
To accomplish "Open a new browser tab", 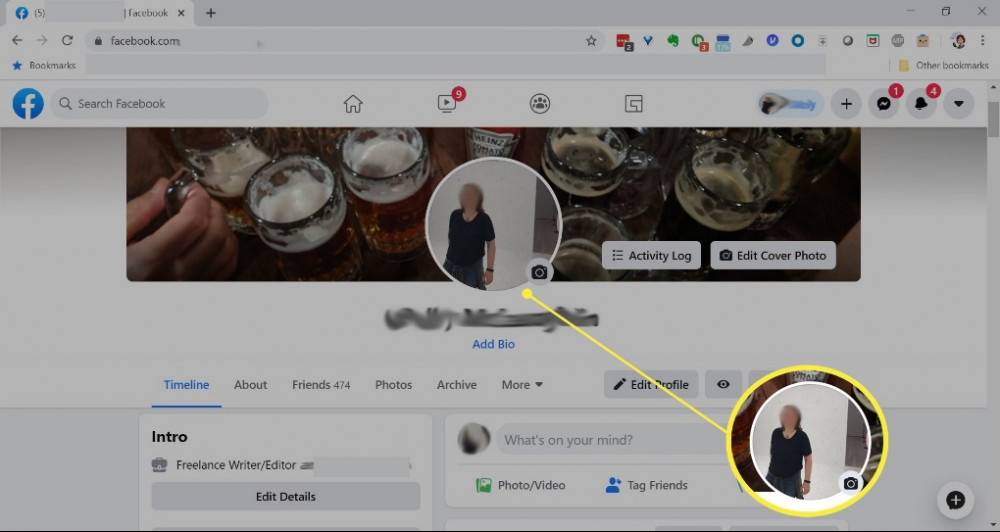I will click(x=211, y=13).
